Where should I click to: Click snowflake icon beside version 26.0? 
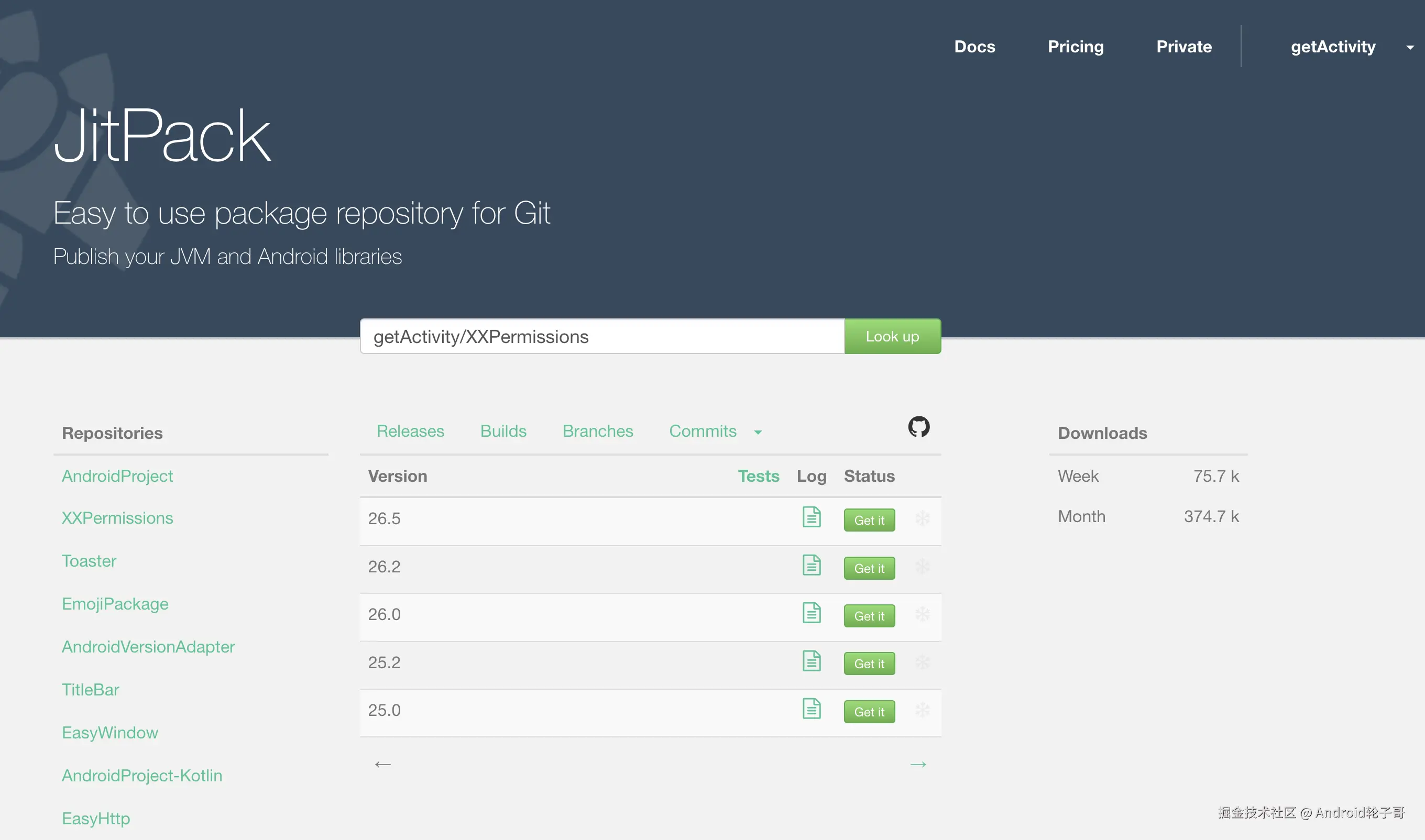coord(922,614)
